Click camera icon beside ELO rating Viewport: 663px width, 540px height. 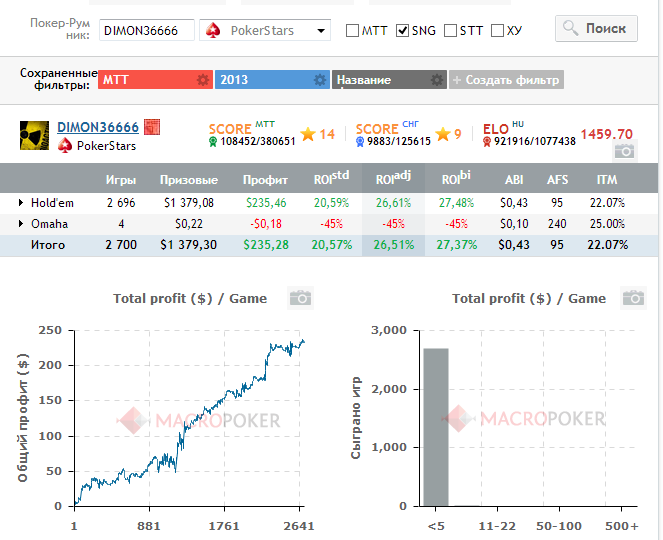(625, 151)
